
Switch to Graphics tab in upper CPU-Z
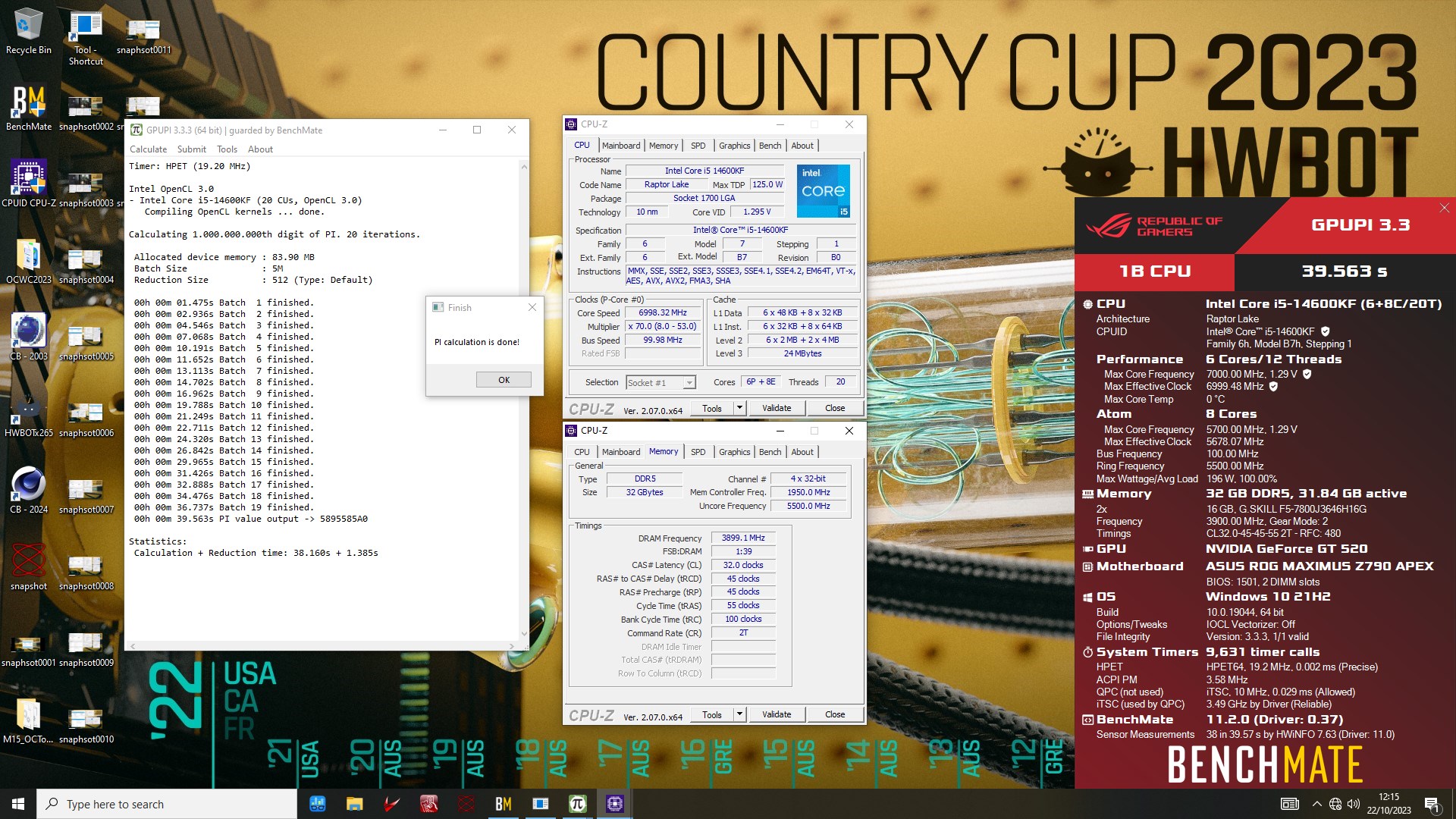pyautogui.click(x=734, y=146)
